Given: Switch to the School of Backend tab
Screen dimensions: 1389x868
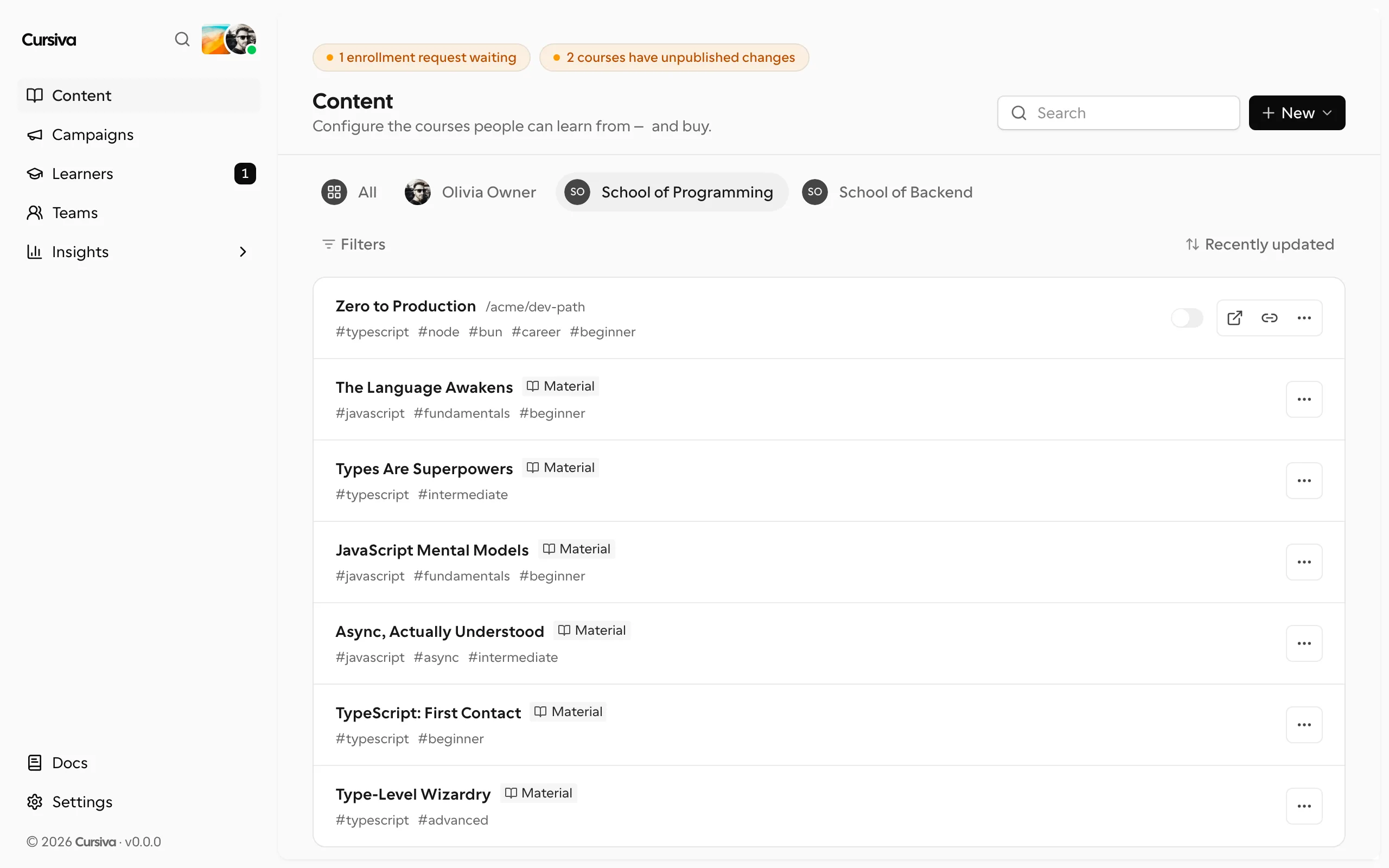Looking at the screenshot, I should point(887,192).
